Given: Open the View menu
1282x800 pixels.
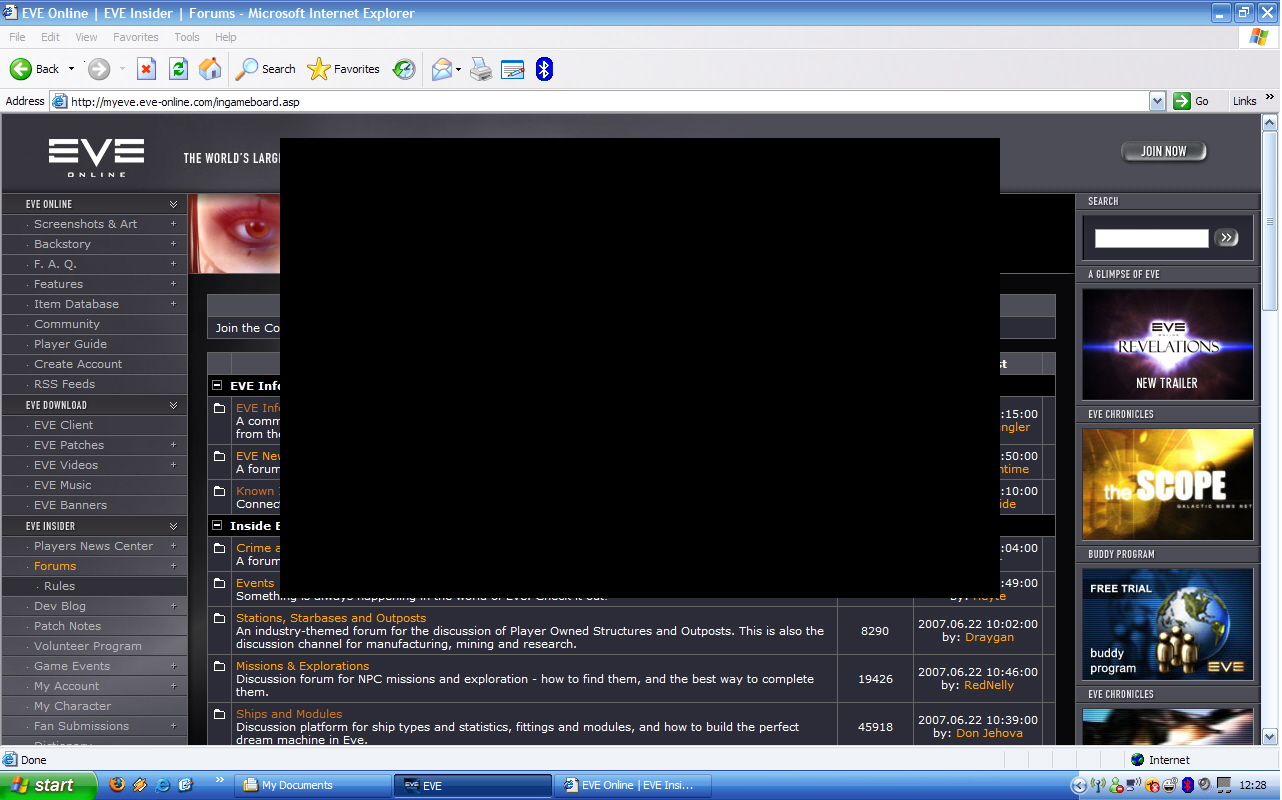Looking at the screenshot, I should [86, 37].
